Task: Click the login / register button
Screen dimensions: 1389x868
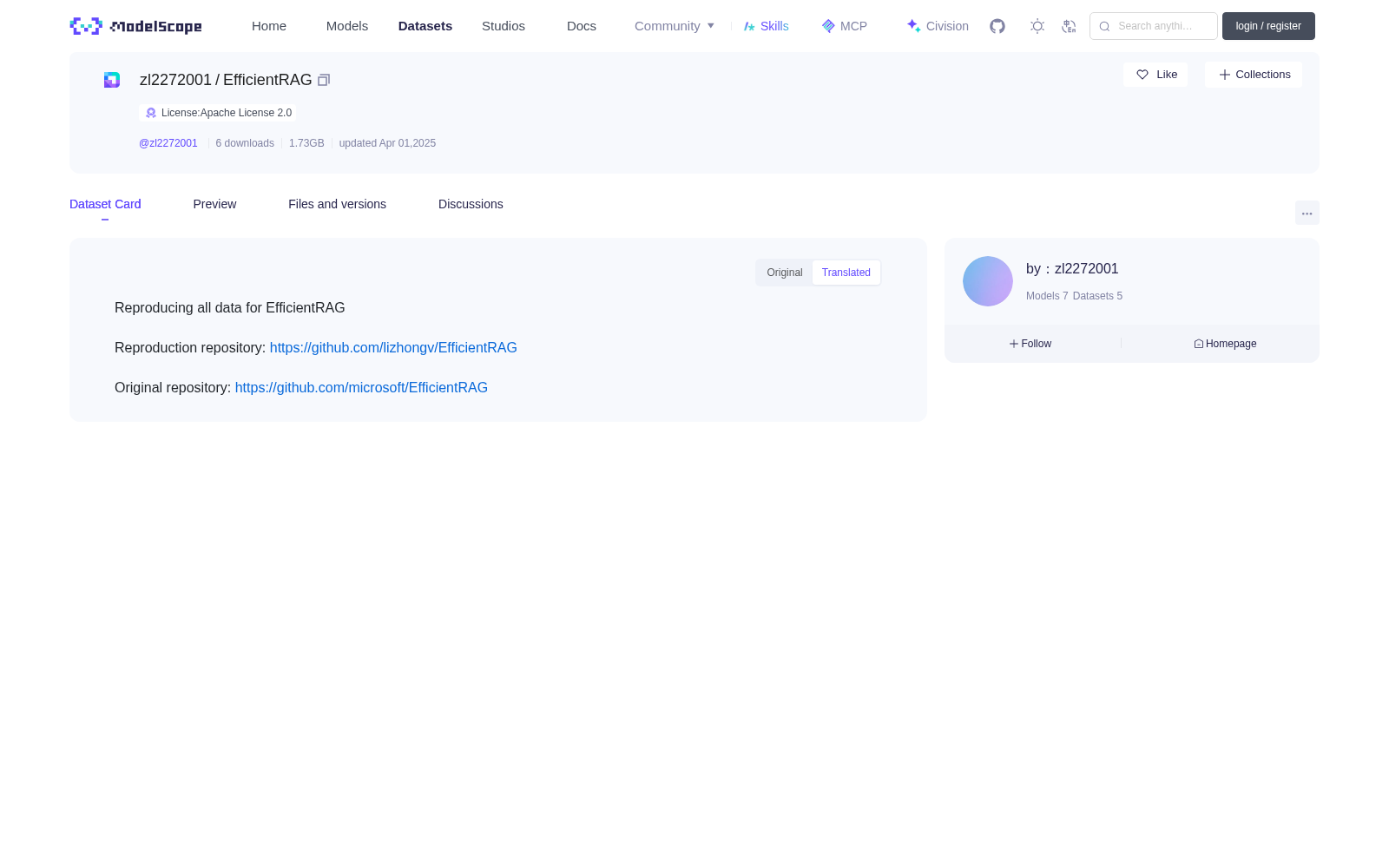Action: pos(1268,26)
